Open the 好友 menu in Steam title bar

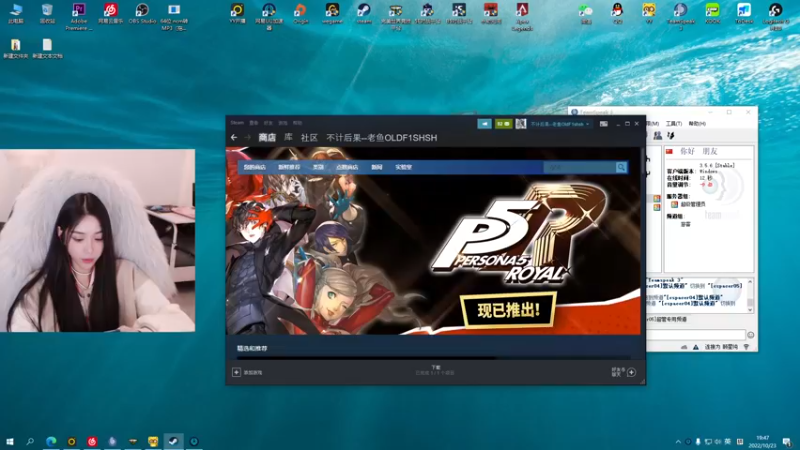268,123
